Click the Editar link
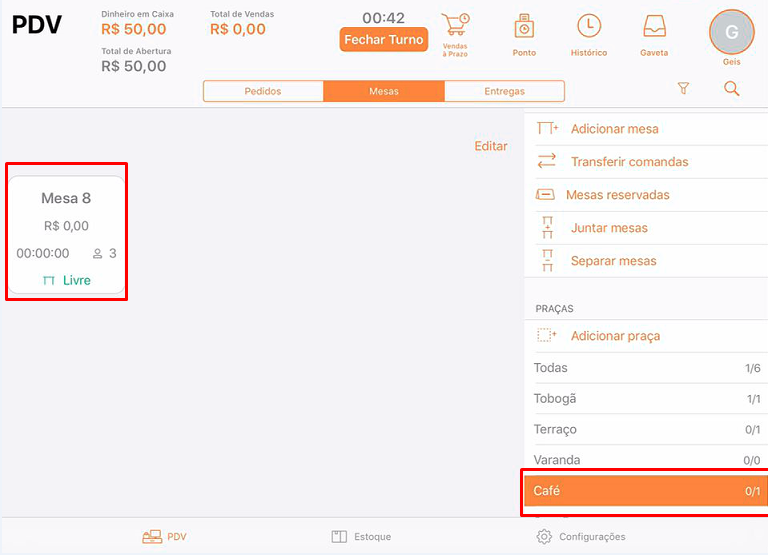The image size is (768, 555). (x=491, y=146)
